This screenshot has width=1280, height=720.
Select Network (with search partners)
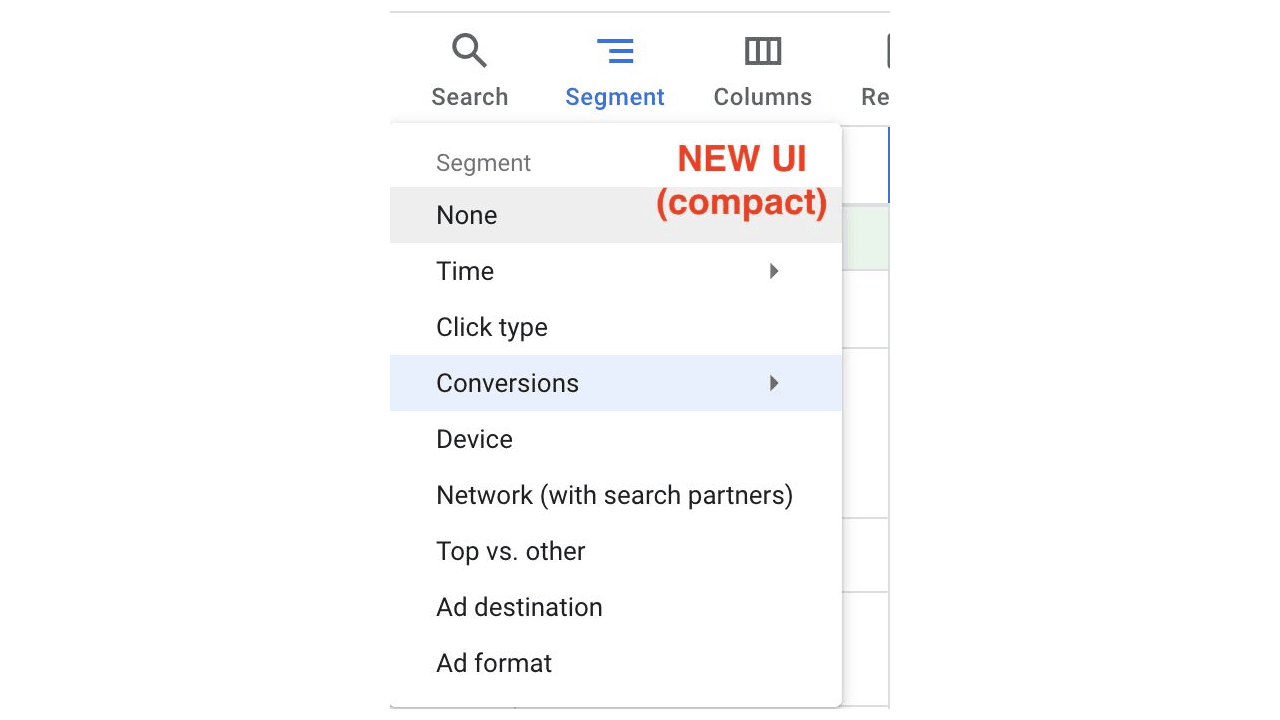click(x=616, y=495)
